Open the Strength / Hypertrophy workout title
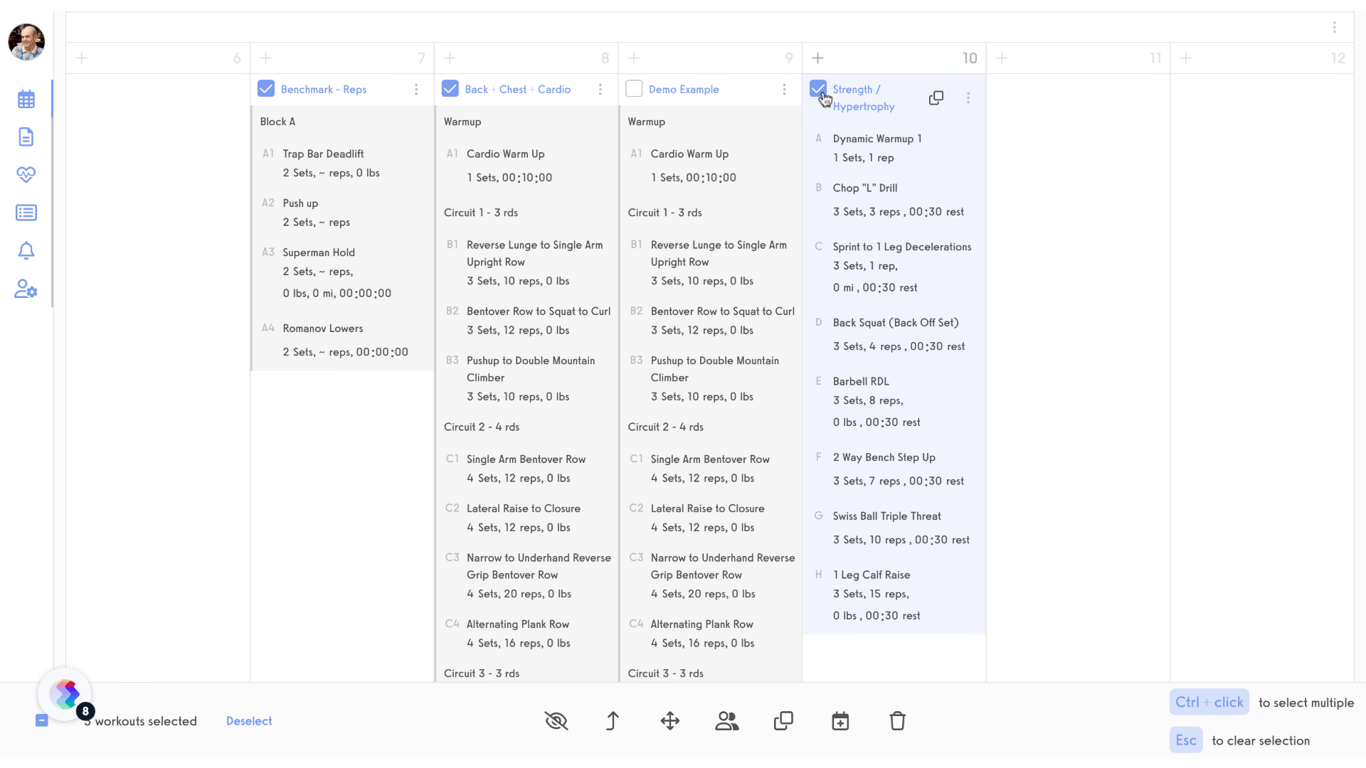This screenshot has width=1366, height=768. click(x=863, y=98)
